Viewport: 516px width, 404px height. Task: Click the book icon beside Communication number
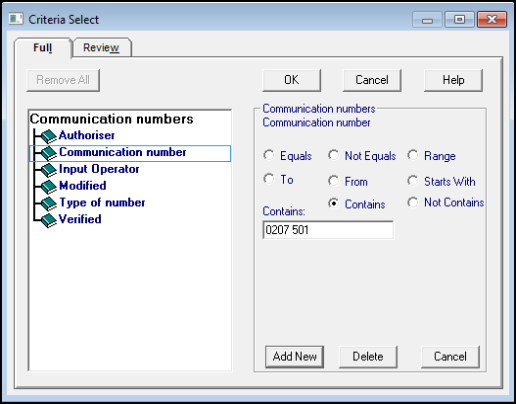coord(49,153)
